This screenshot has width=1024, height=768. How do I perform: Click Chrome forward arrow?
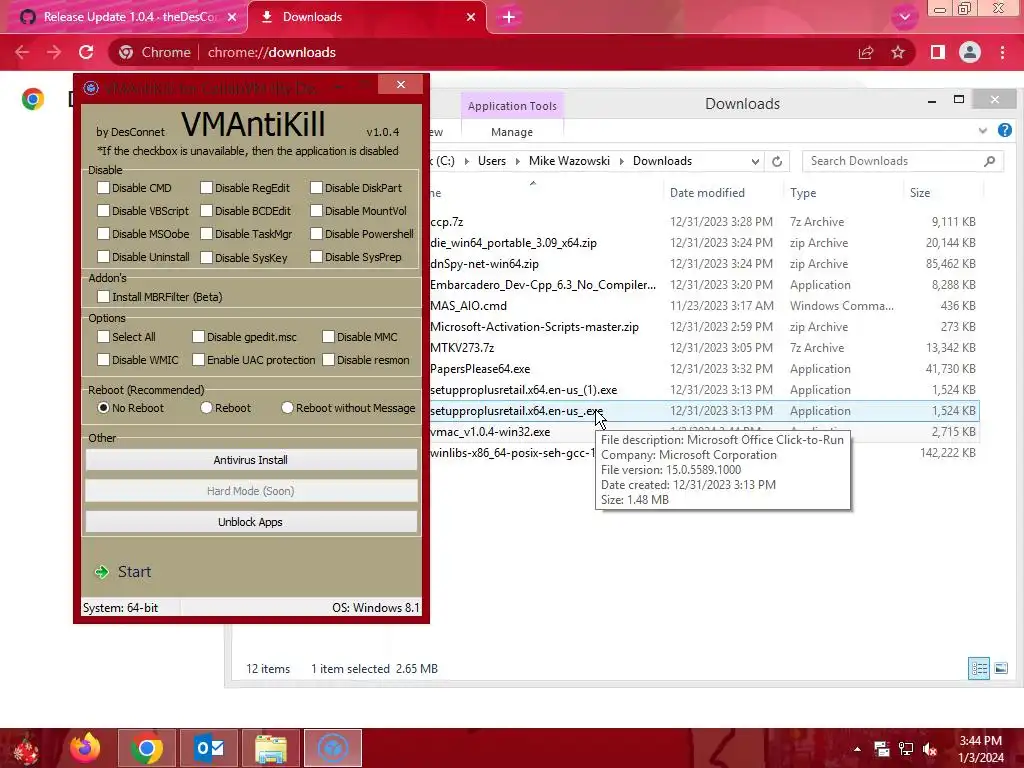tap(54, 52)
